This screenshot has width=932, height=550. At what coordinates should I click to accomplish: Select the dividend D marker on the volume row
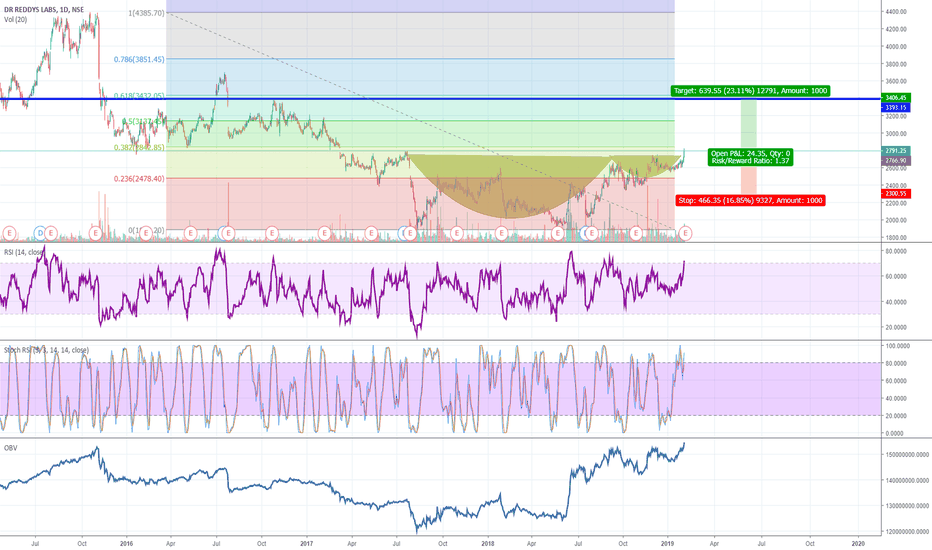(40, 232)
